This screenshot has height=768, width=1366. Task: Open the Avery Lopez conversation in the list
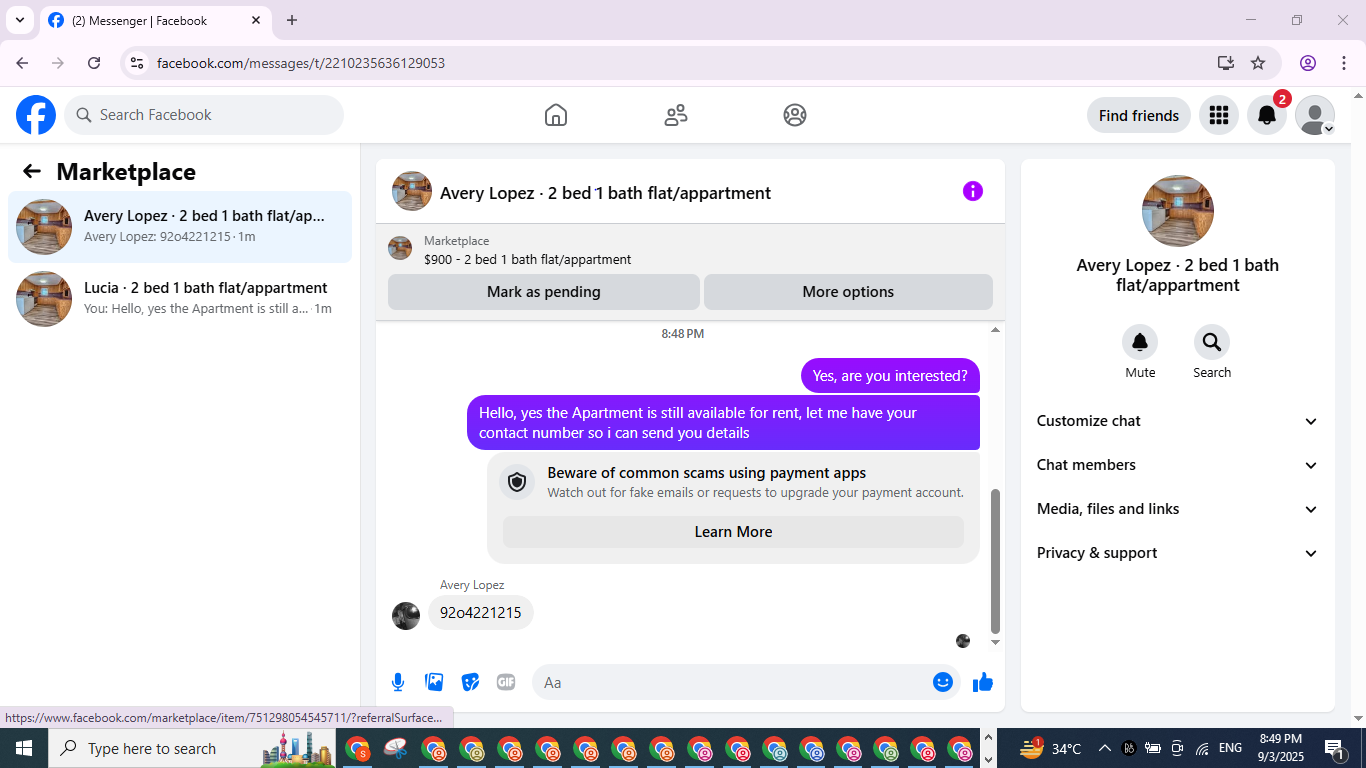tap(180, 227)
